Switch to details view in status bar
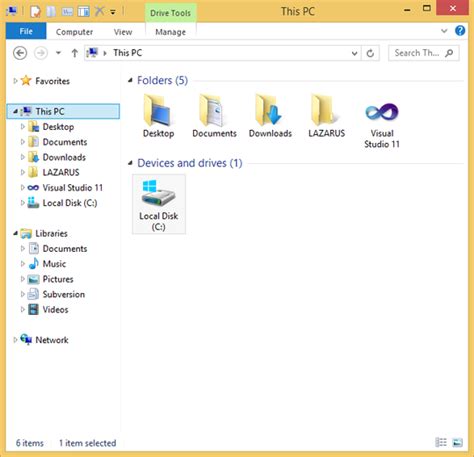The height and width of the screenshot is (457, 474). click(x=441, y=443)
